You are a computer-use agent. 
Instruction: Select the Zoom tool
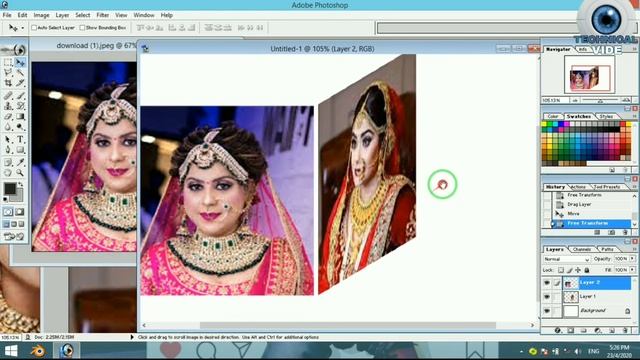20,173
